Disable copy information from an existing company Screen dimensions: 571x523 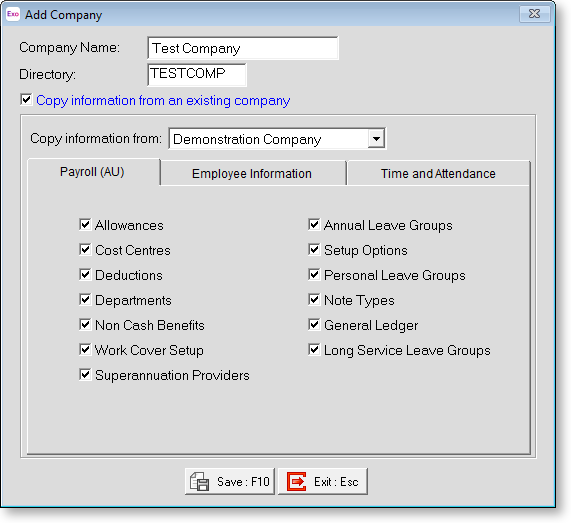point(26,100)
